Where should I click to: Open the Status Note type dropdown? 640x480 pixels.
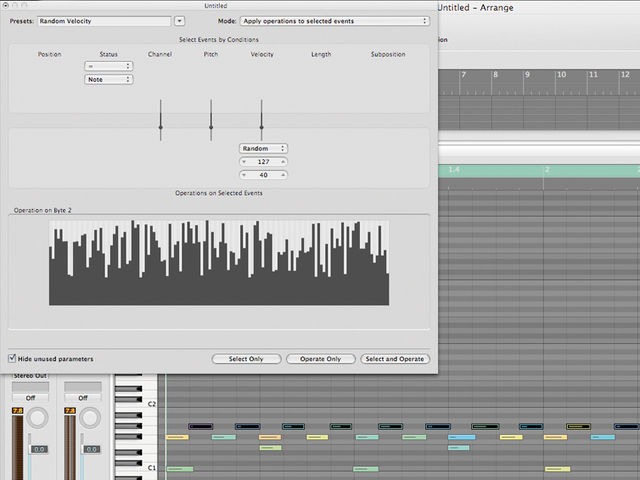pos(109,79)
